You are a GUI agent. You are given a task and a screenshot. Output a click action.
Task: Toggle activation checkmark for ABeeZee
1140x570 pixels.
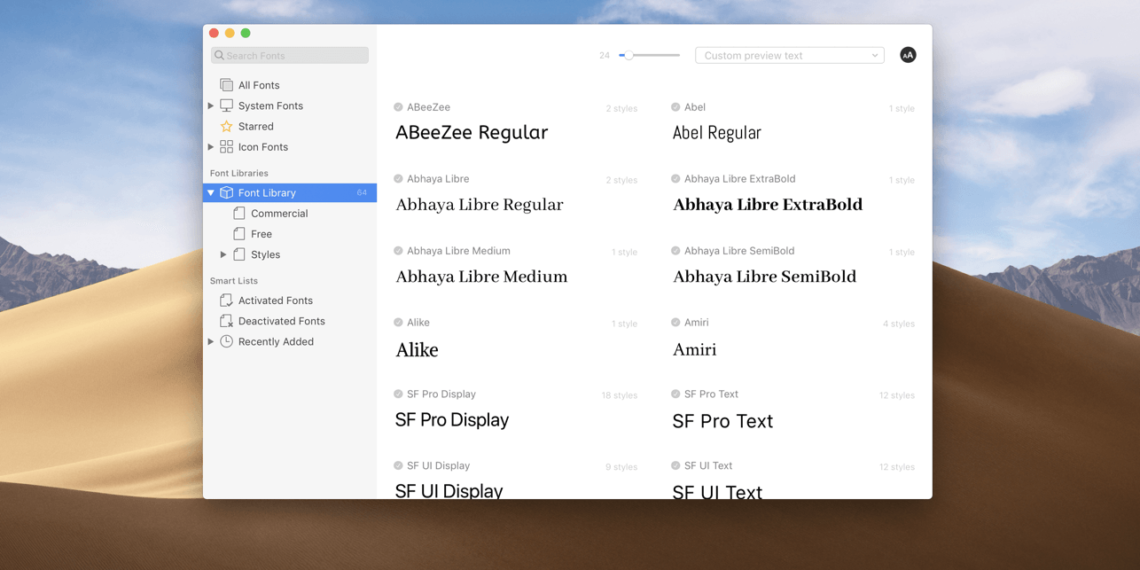click(x=398, y=107)
